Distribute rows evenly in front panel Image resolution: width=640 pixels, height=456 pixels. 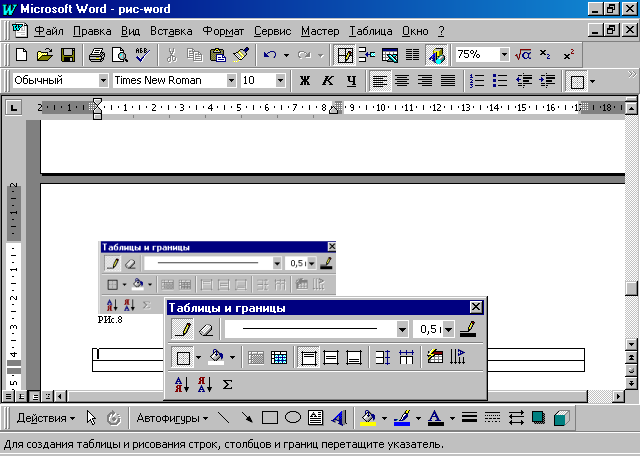tap(382, 358)
